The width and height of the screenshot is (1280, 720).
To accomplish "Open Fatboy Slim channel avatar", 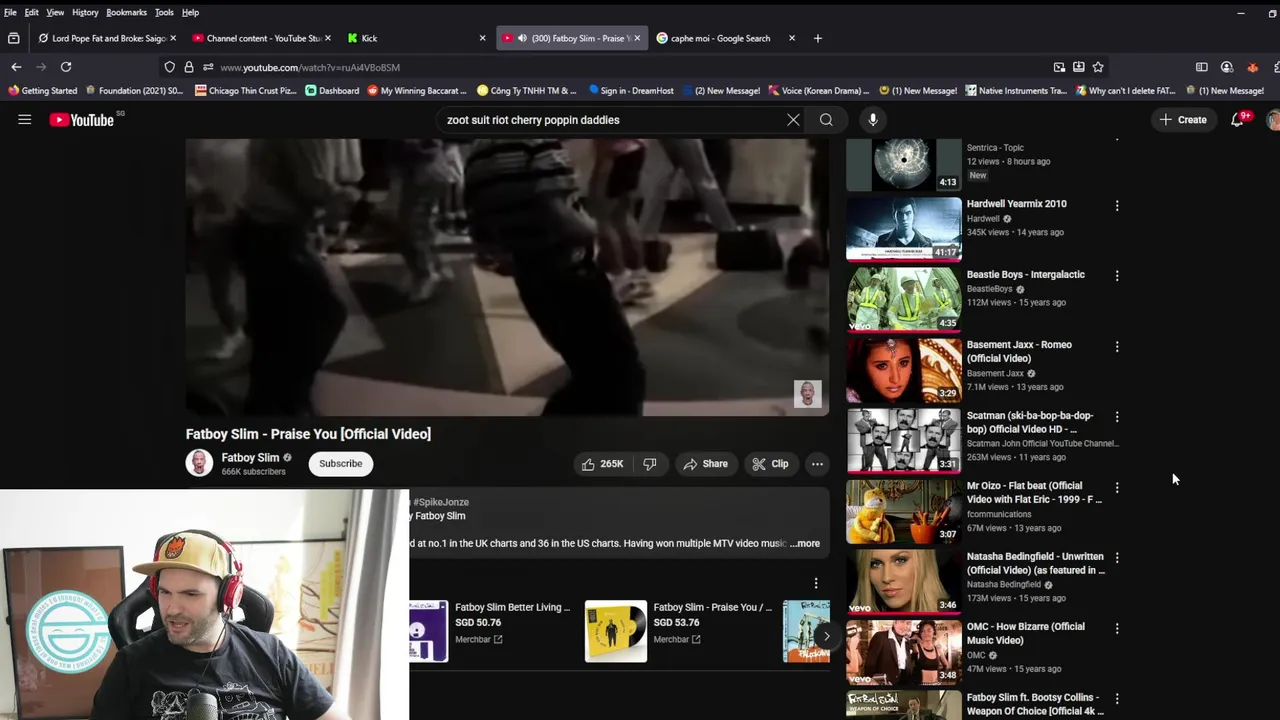I will point(199,464).
